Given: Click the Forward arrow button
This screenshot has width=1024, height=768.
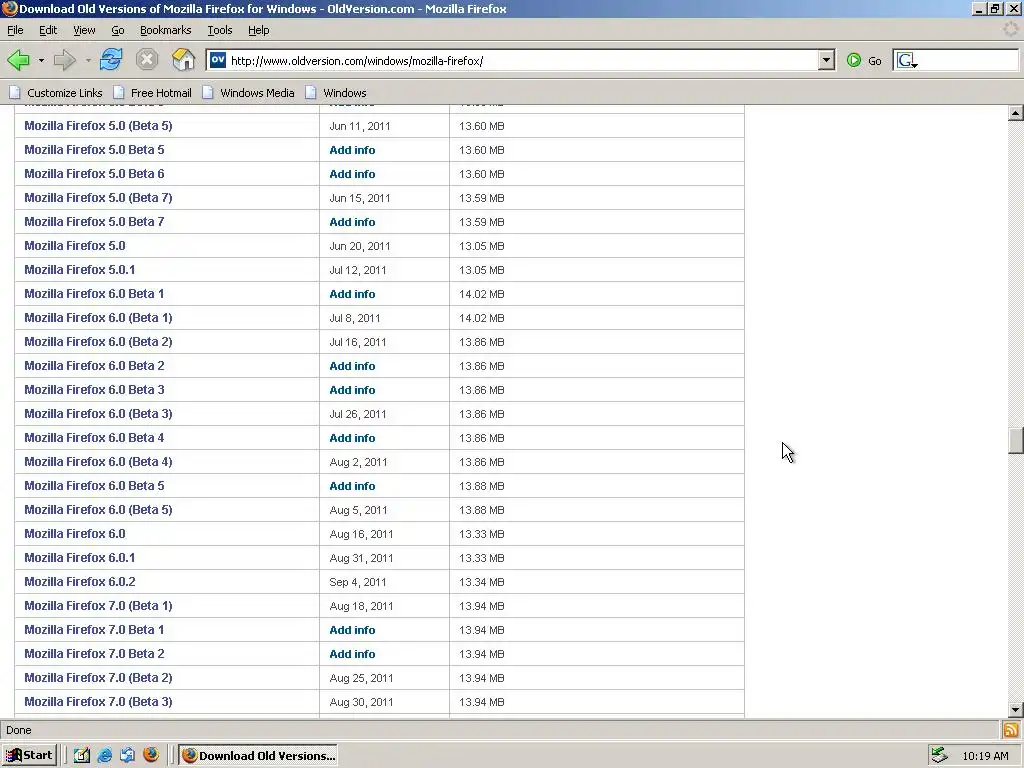Looking at the screenshot, I should tap(64, 61).
